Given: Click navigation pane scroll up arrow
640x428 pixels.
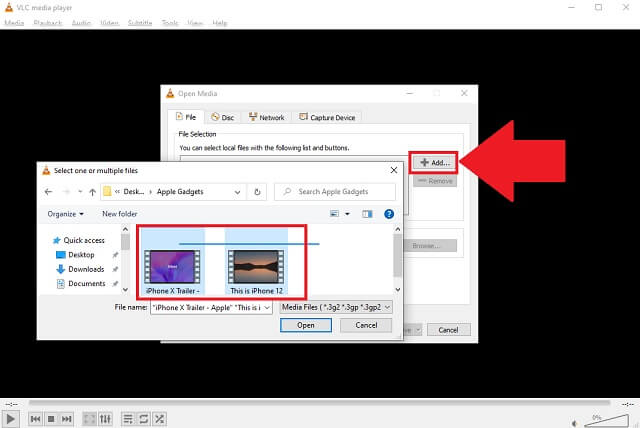Looking at the screenshot, I should (x=125, y=229).
